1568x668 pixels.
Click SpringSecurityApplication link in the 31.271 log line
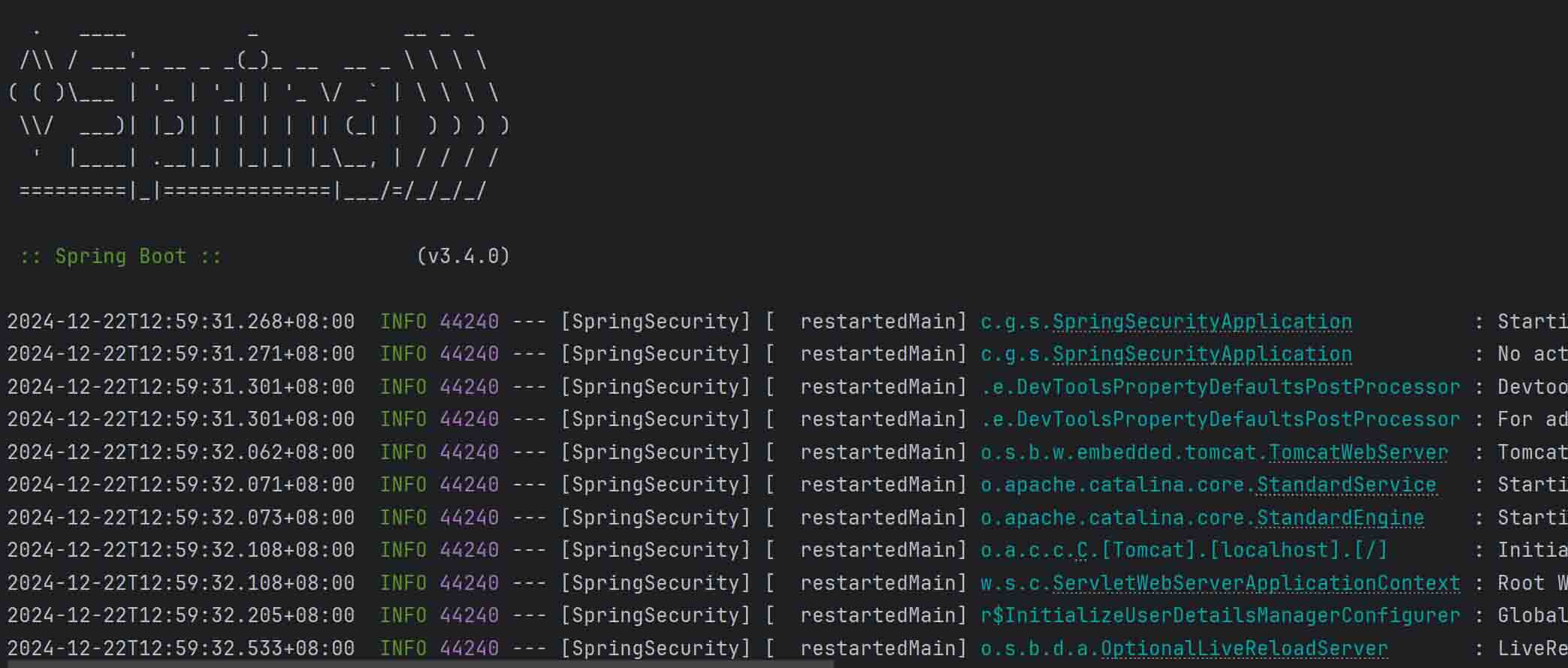pyautogui.click(x=1201, y=354)
